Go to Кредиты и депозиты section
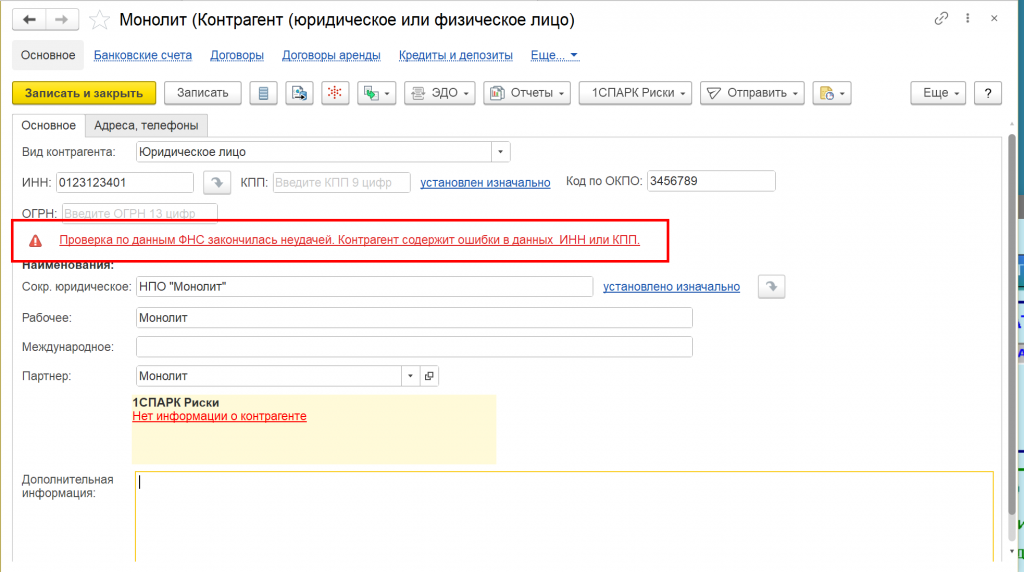Screen dimensions: 1024x572 point(456,56)
